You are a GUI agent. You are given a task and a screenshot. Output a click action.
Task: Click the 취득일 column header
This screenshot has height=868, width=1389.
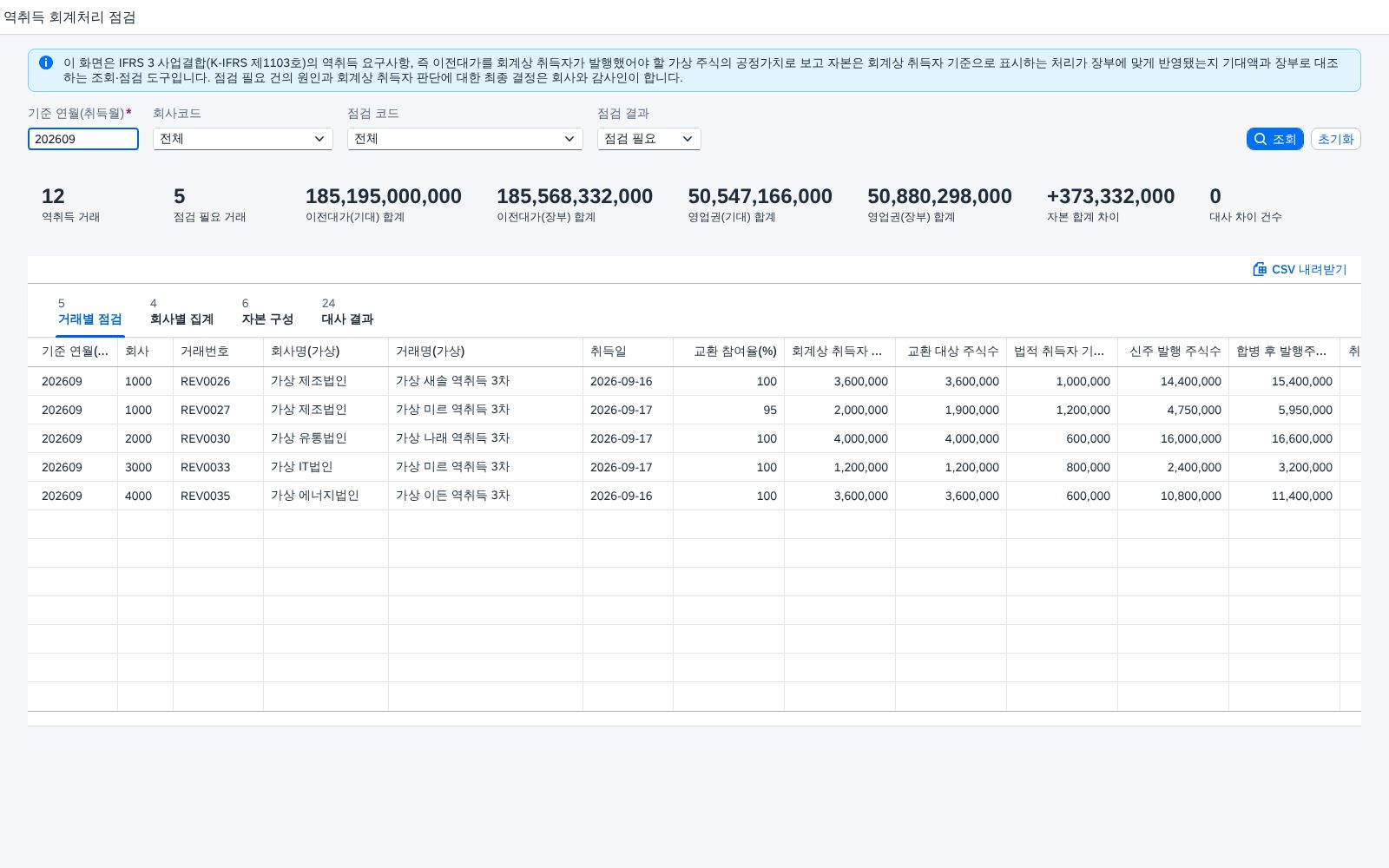click(628, 352)
